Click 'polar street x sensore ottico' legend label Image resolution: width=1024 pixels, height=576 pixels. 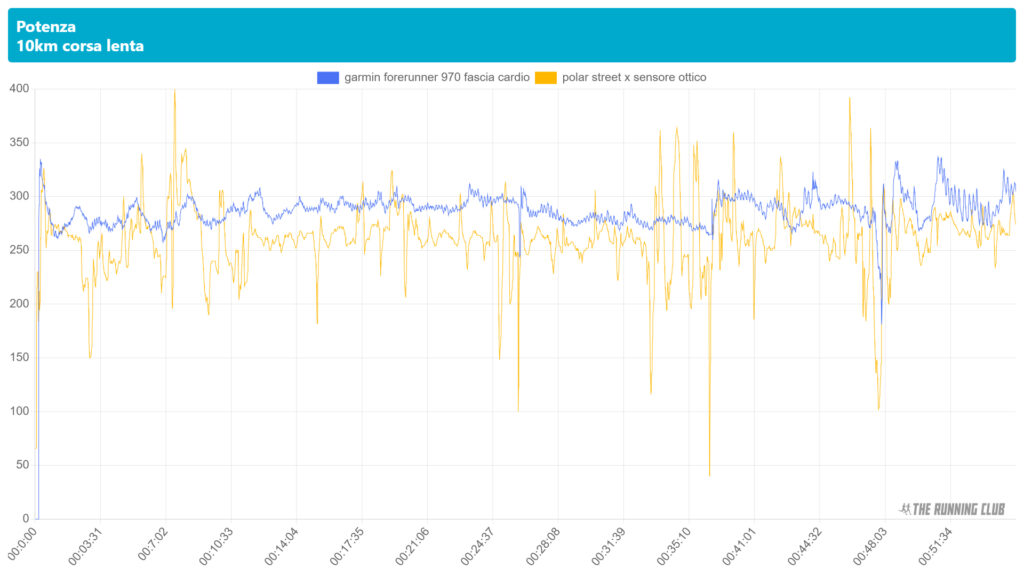tap(634, 77)
